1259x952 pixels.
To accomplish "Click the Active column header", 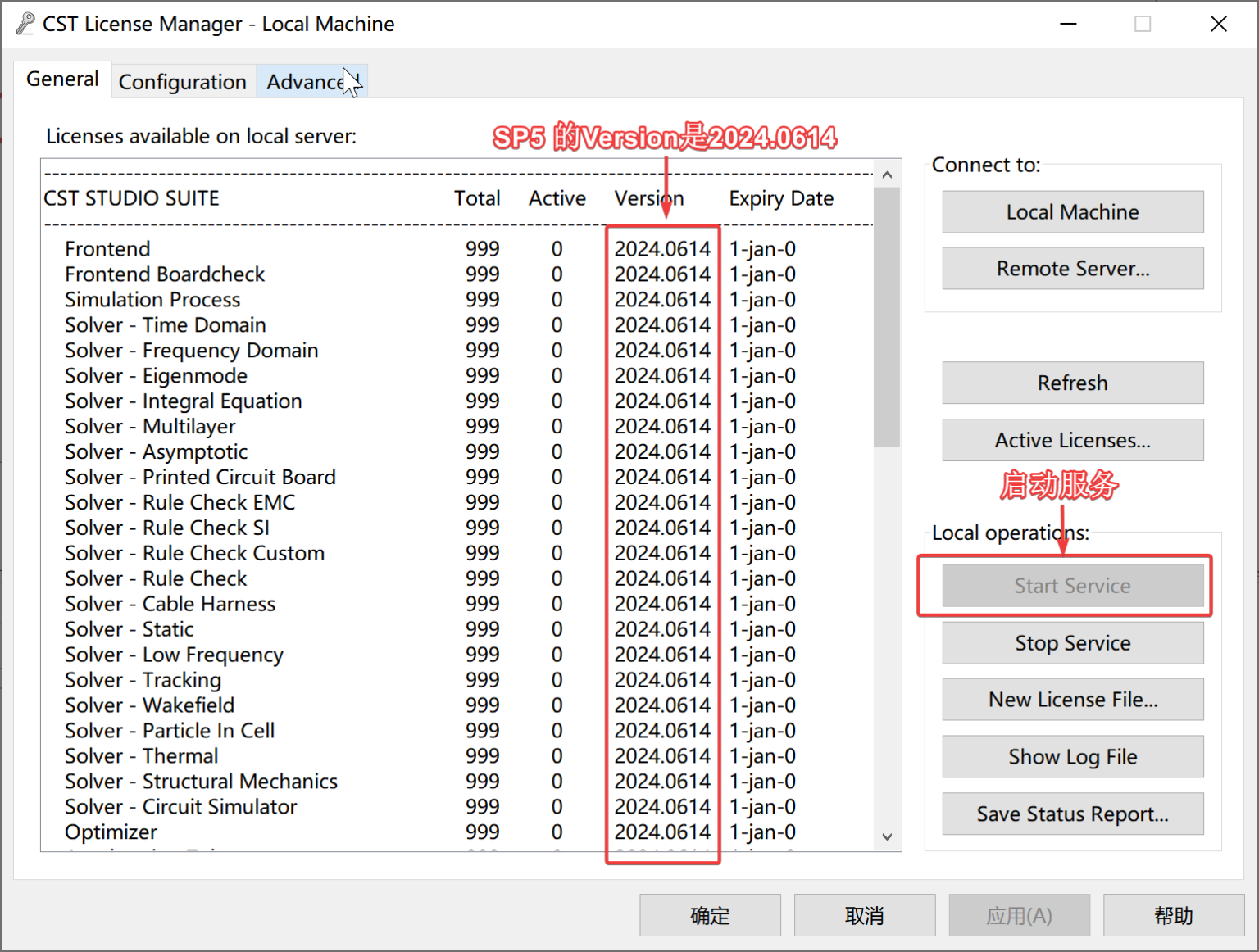I will [557, 198].
